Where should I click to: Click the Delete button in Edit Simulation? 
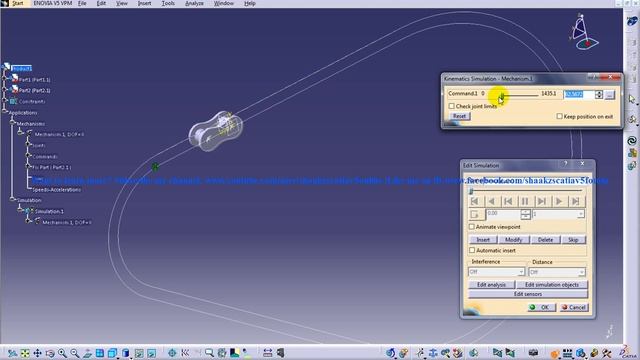coord(545,240)
